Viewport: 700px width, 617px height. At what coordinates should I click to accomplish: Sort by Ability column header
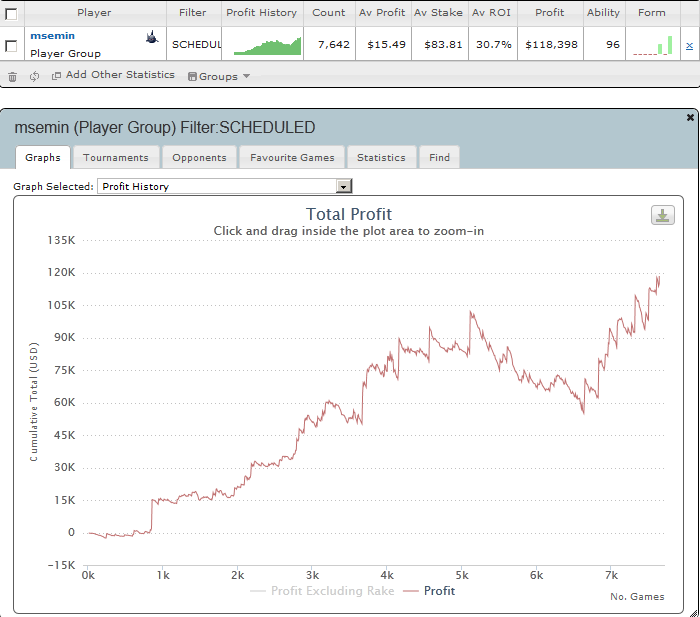(604, 13)
